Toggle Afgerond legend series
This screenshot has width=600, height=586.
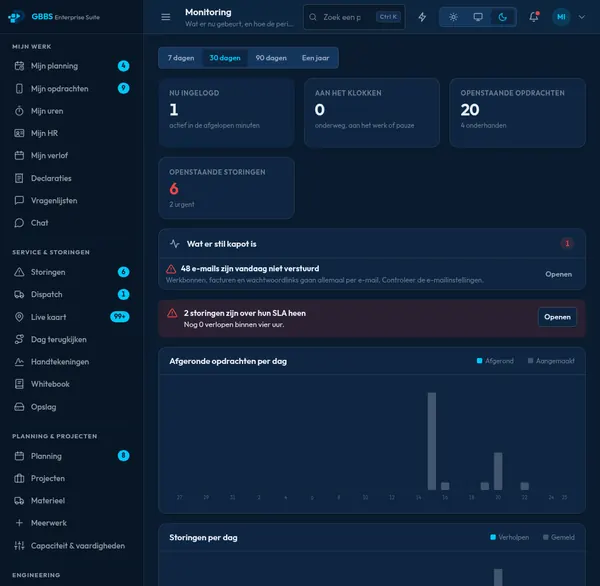pos(495,361)
